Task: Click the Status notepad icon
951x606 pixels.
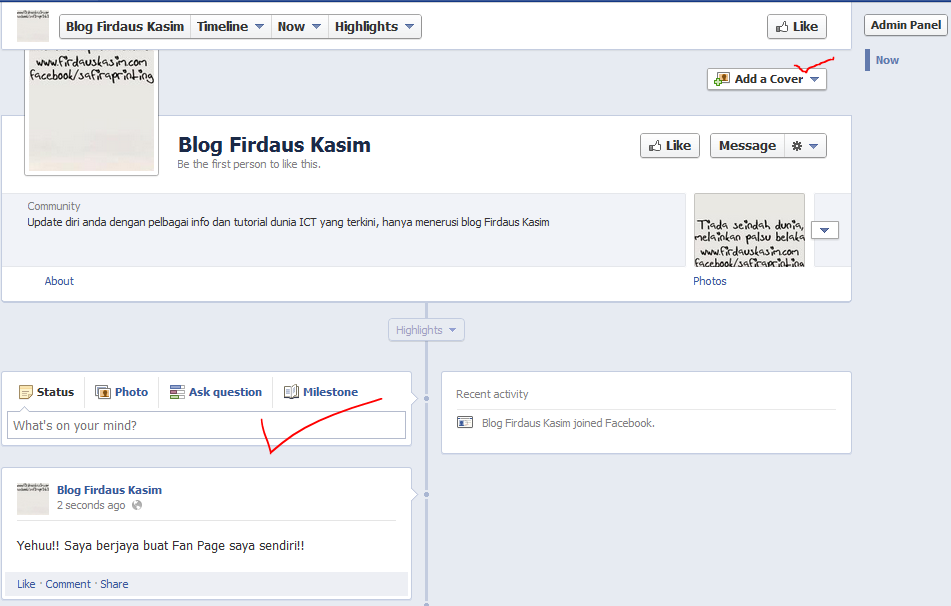Action: tap(25, 392)
